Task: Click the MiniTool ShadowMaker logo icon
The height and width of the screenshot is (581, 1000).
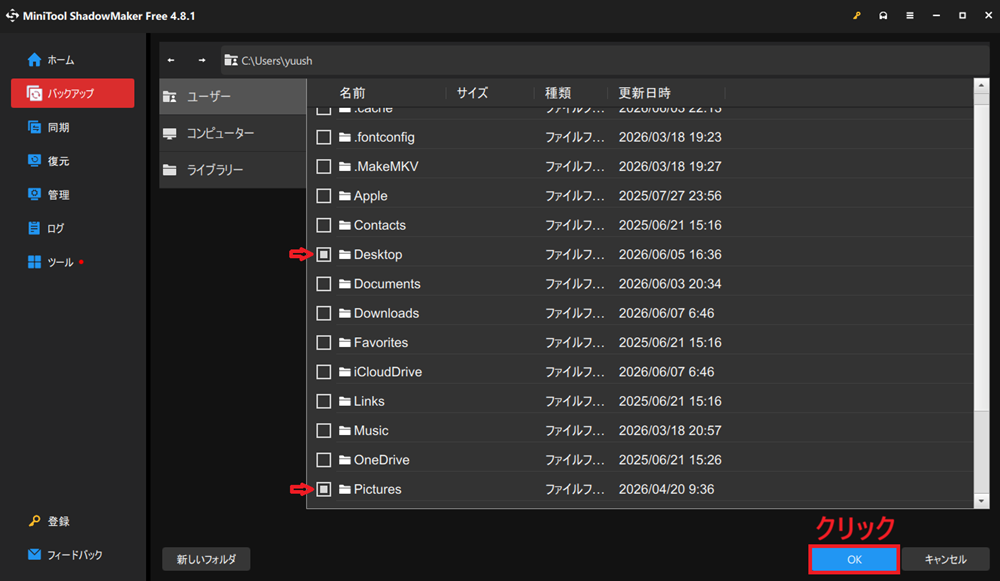Action: pyautogui.click(x=12, y=15)
